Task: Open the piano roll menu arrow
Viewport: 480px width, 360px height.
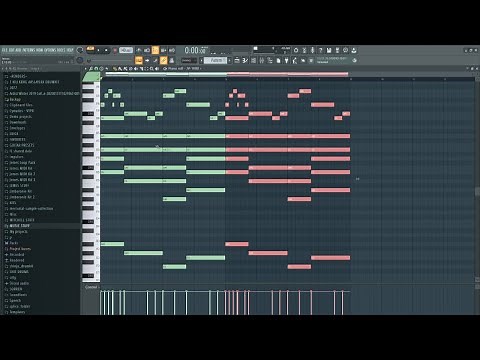Action: pos(86,68)
